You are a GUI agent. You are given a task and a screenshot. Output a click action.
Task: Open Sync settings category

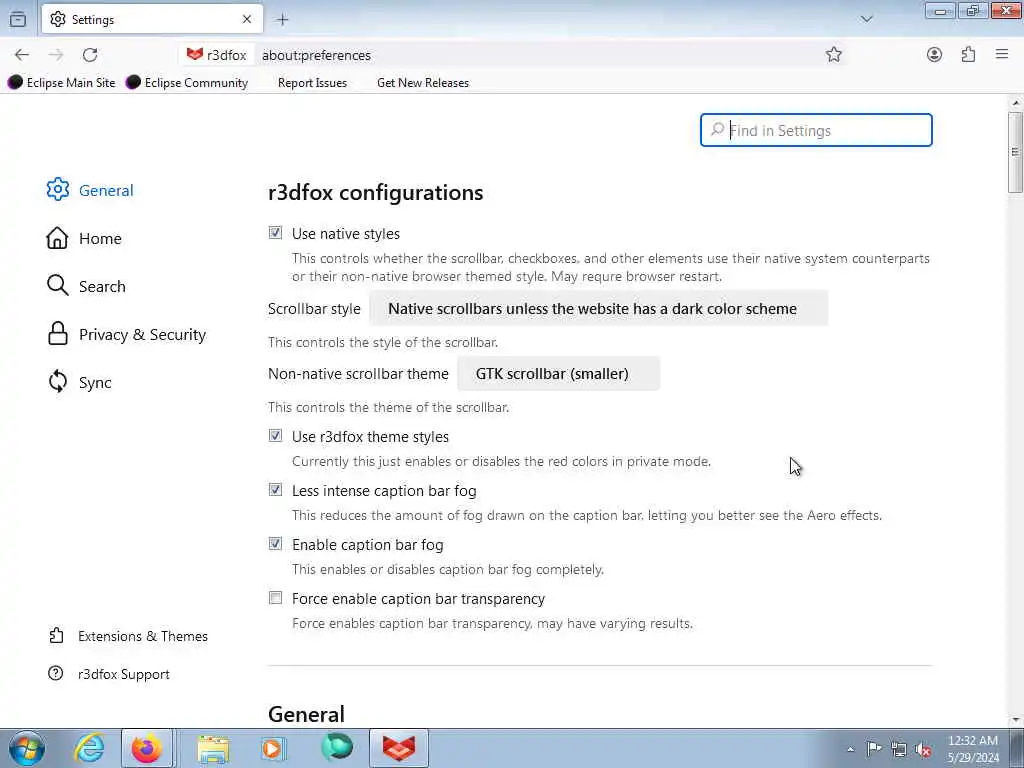[79, 382]
